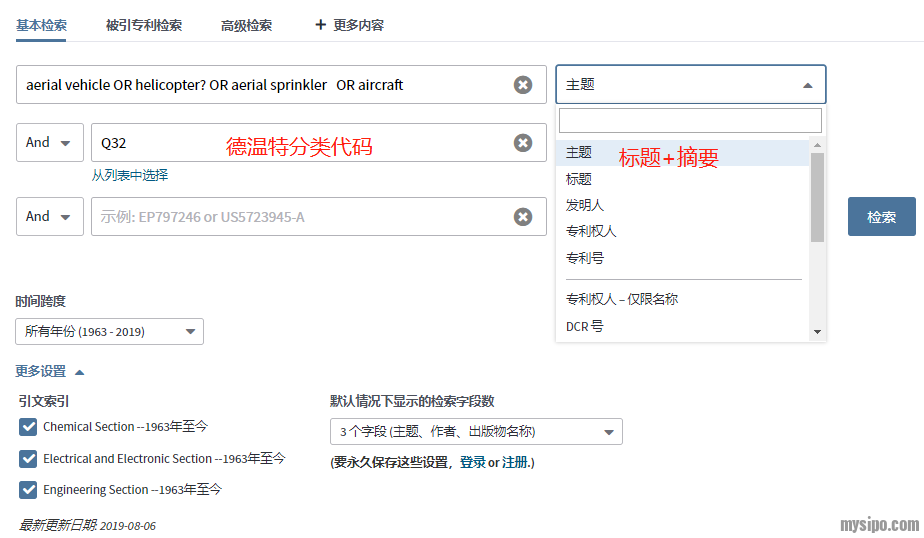The height and width of the screenshot is (538, 924).
Task: Focus the dropdown filter search box
Action: click(x=690, y=121)
